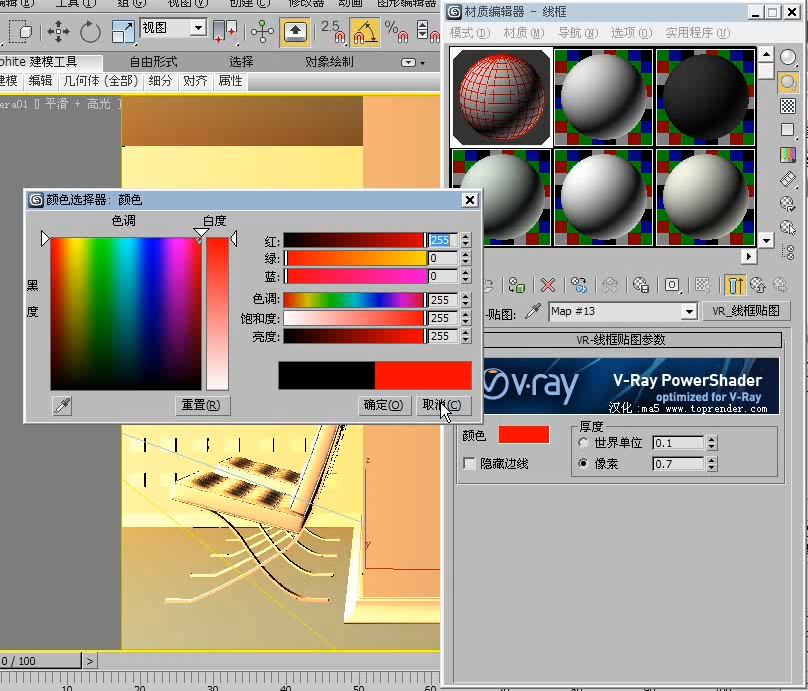Viewport: 808px width, 691px height.
Task: Click the material ID channel icon
Action: [672, 285]
